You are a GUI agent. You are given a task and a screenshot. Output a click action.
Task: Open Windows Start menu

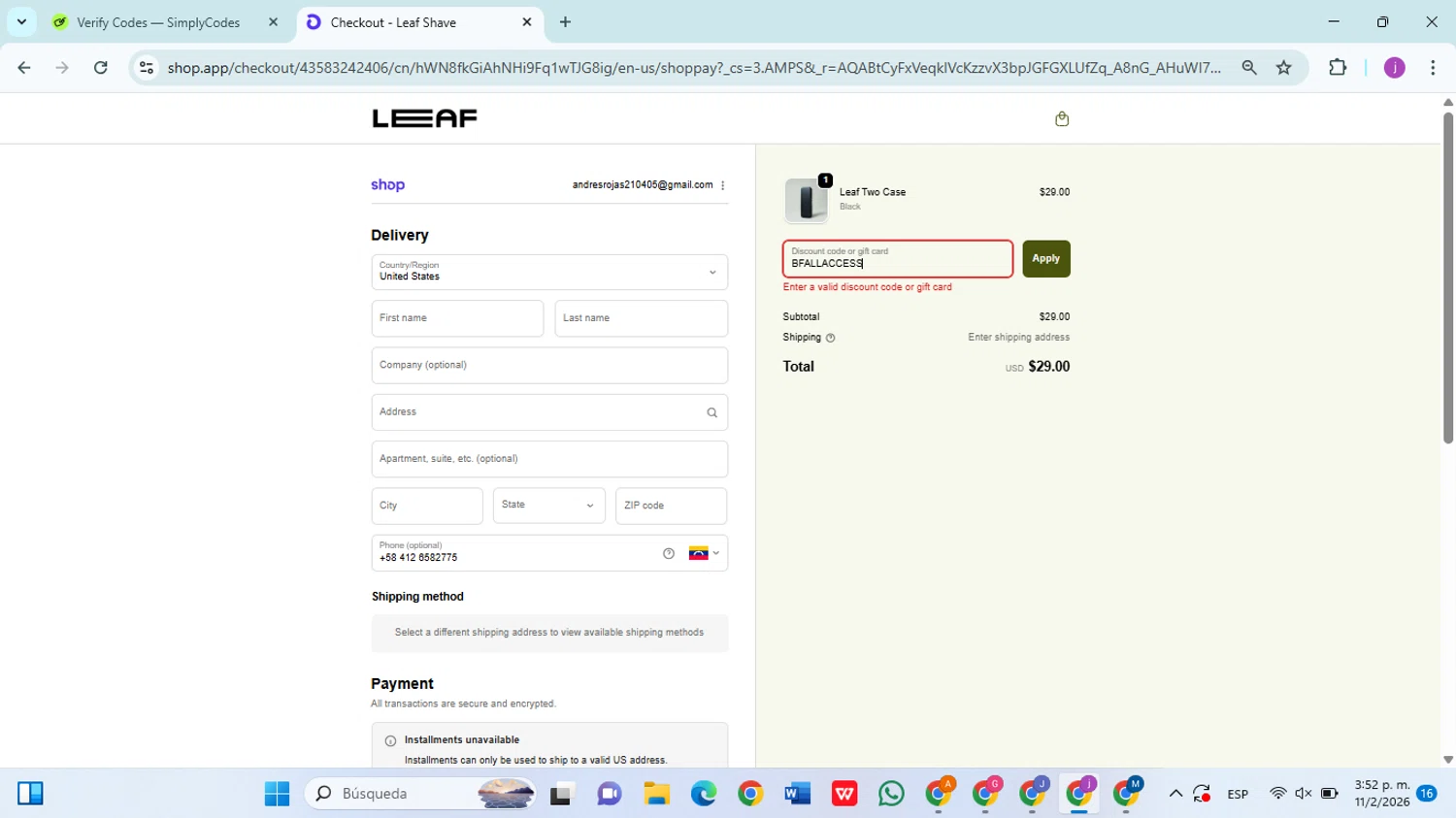(x=277, y=794)
